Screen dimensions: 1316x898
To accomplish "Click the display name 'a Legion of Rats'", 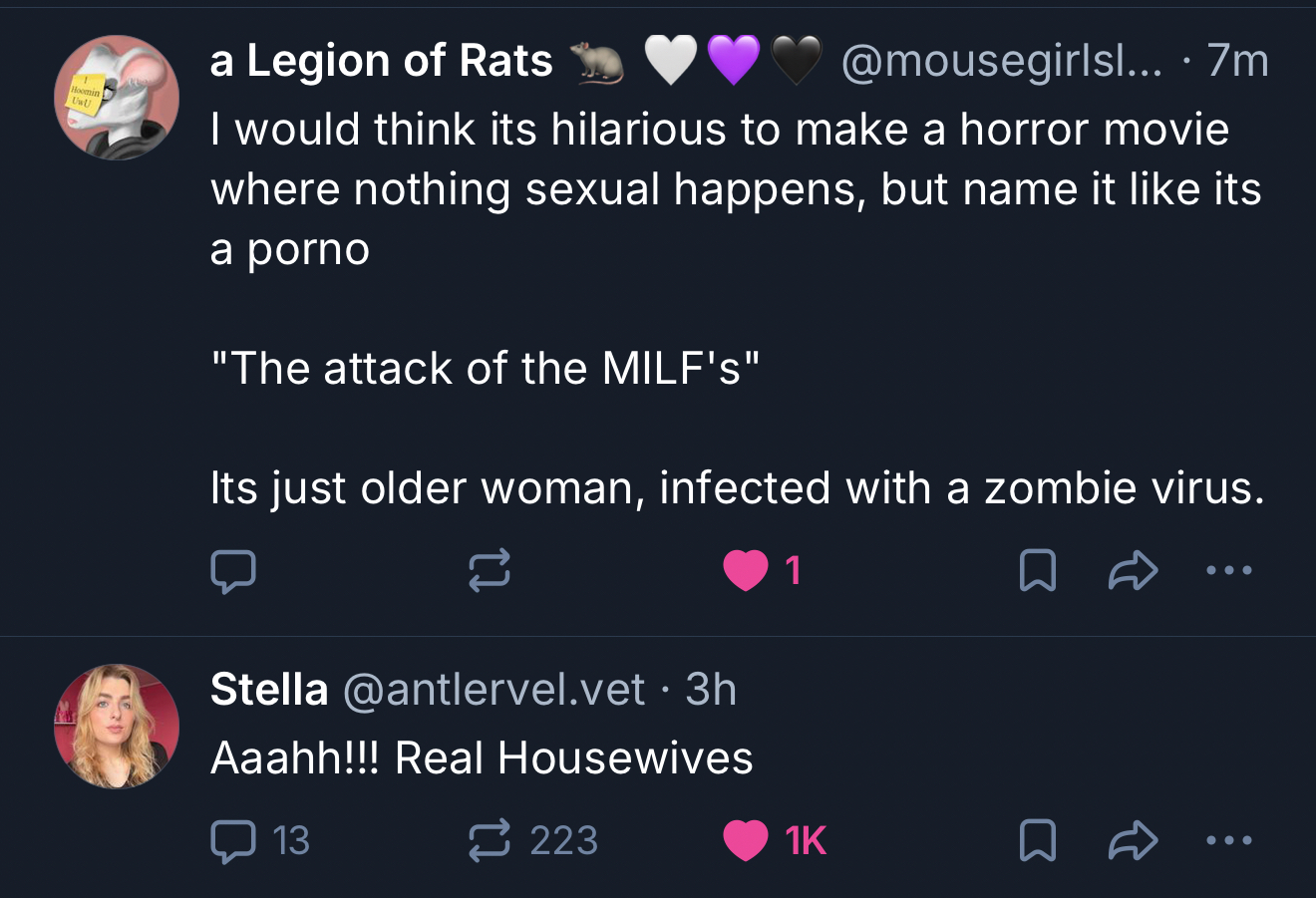I will (x=381, y=62).
